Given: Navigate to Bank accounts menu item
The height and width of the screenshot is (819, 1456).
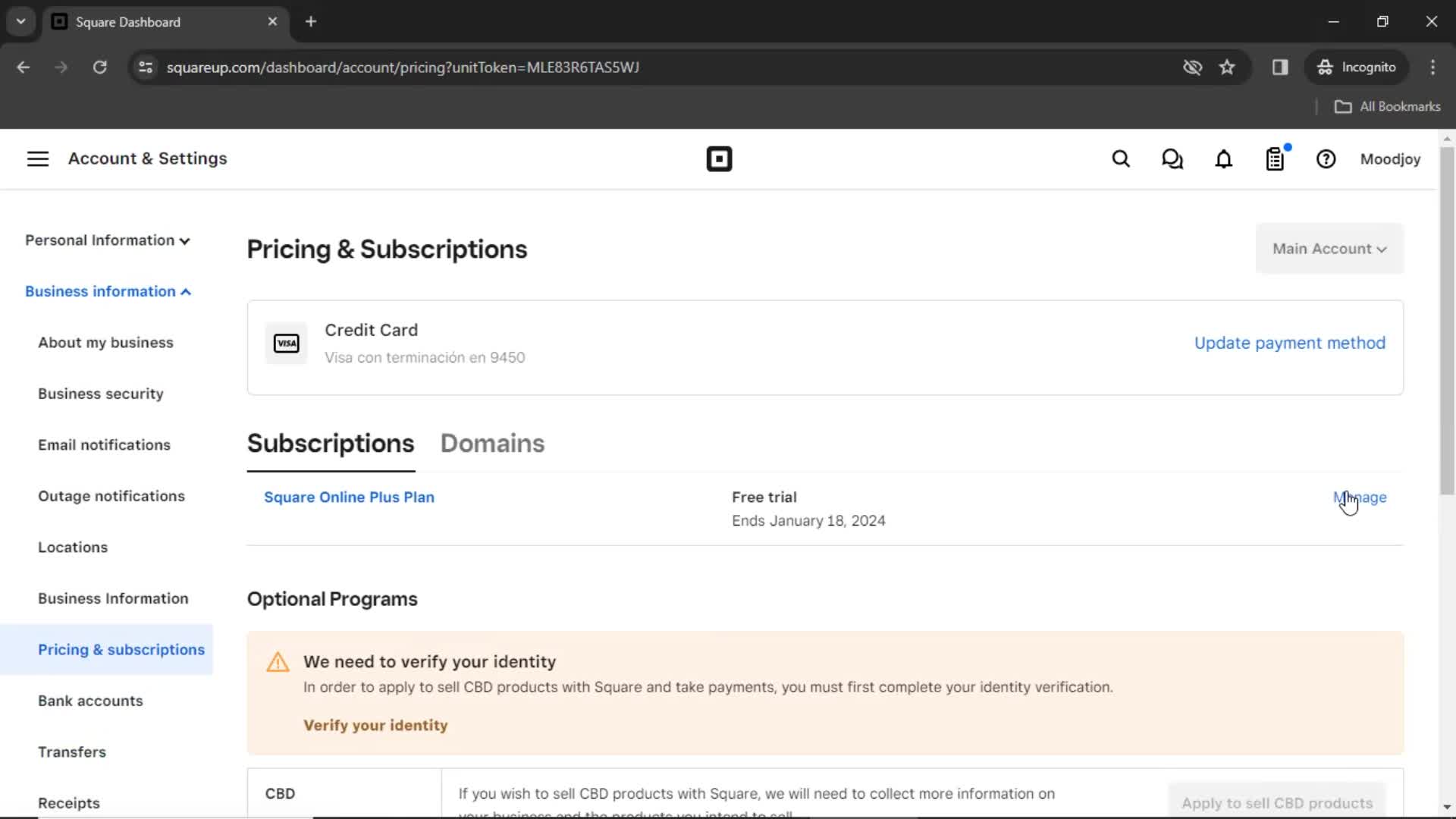Looking at the screenshot, I should tap(90, 700).
